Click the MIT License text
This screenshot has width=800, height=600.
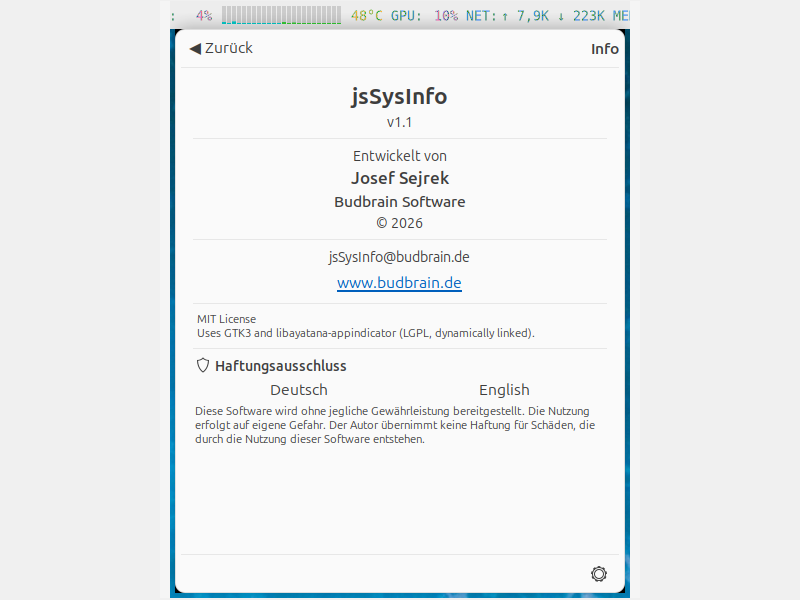click(x=226, y=319)
